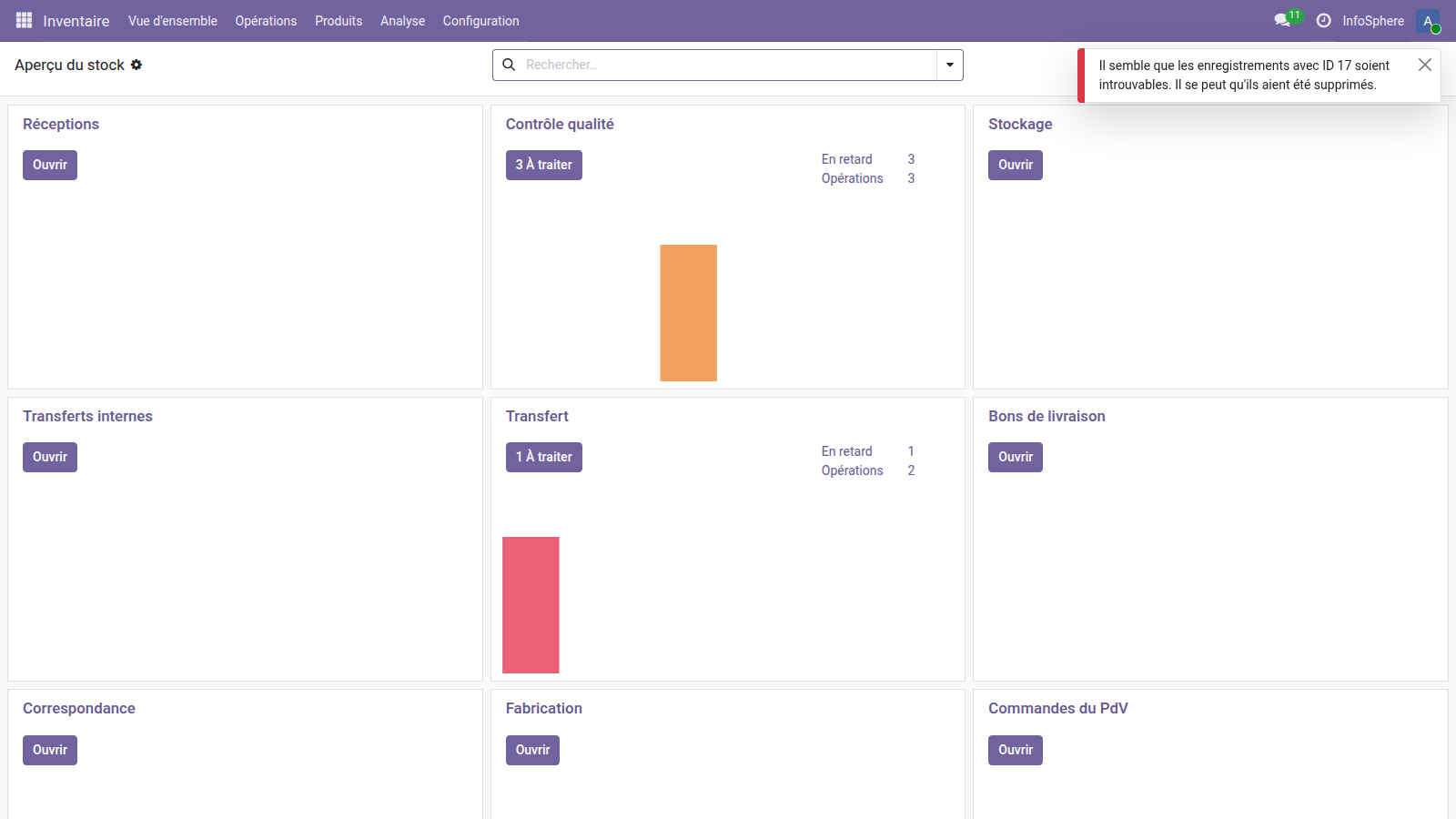
Task: Open Bons de livraison card
Action: click(1015, 457)
